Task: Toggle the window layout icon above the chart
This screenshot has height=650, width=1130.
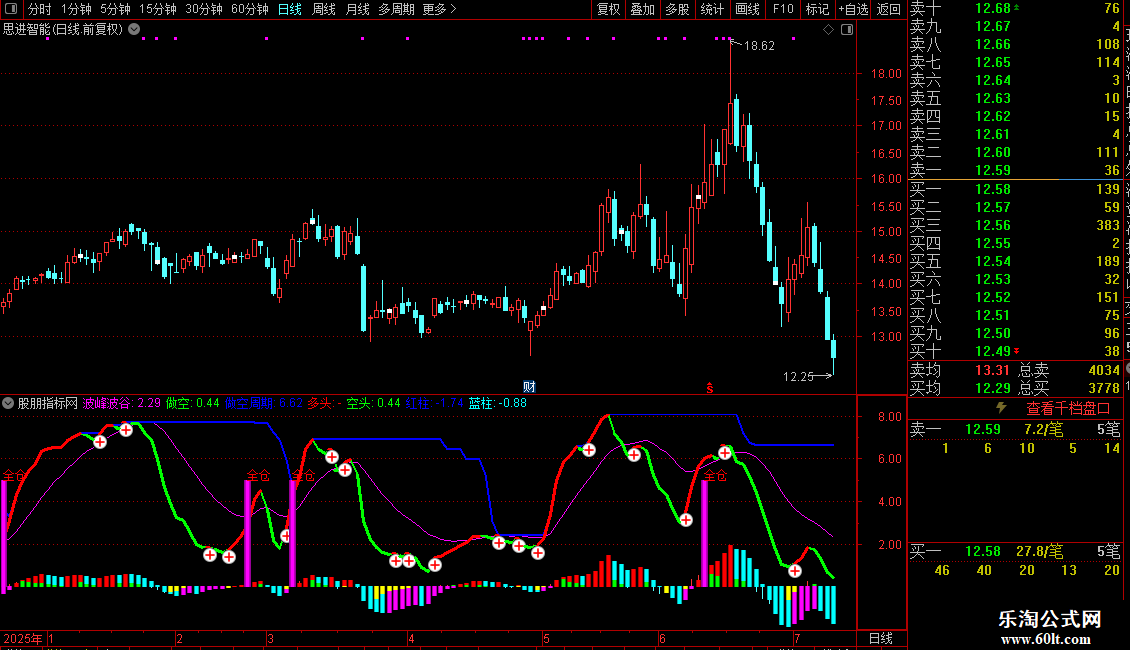Action: (847, 30)
